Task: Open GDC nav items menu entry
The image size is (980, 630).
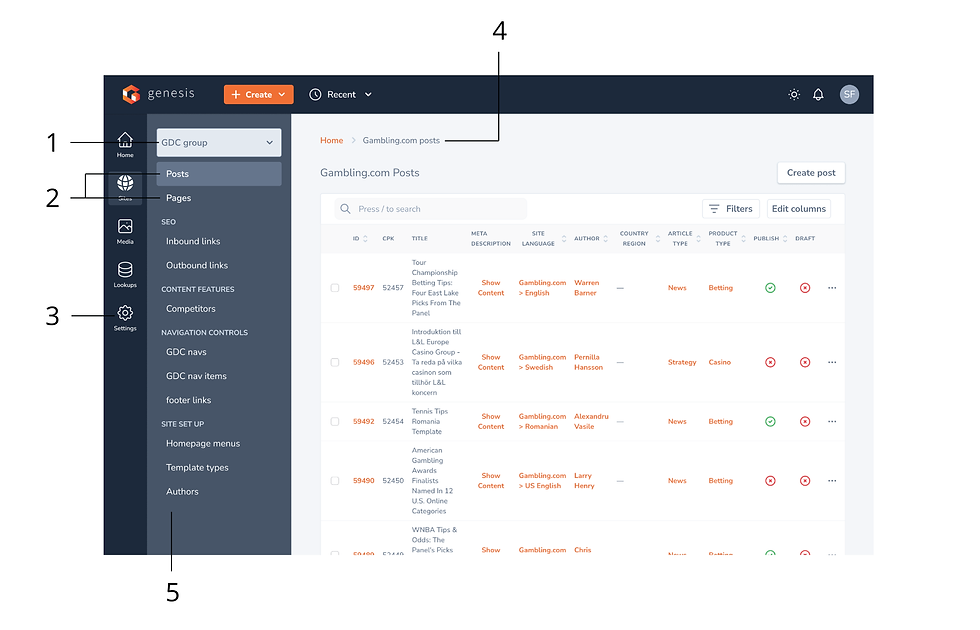Action: click(196, 376)
